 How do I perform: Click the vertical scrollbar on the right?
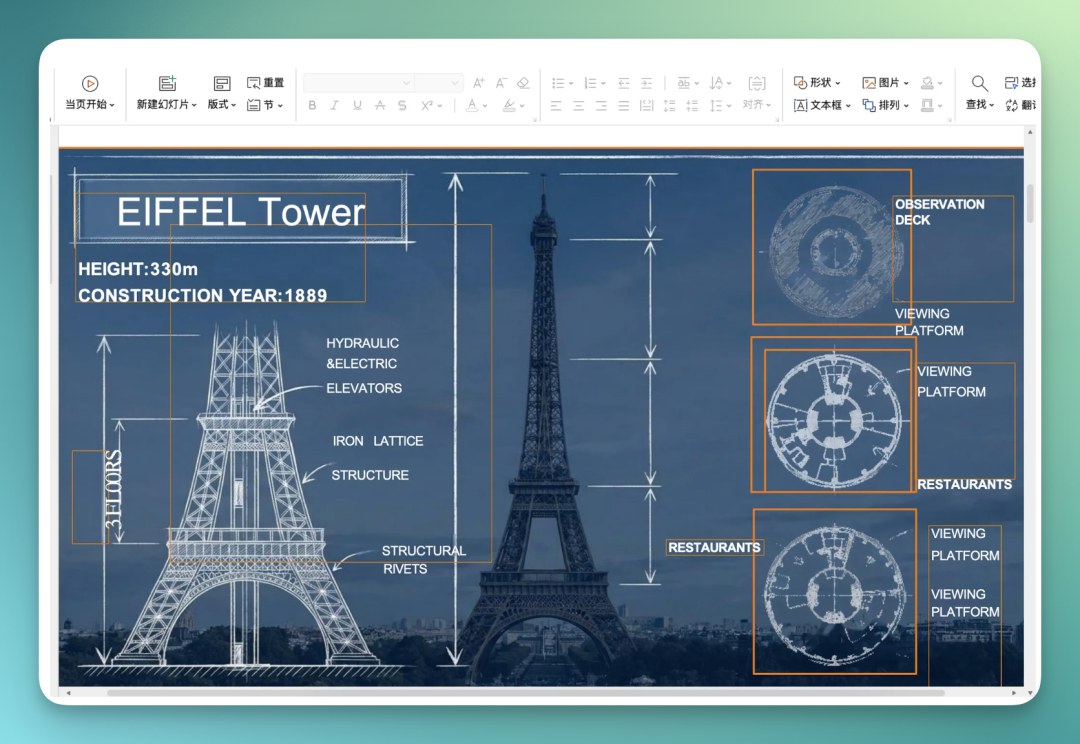pos(1030,204)
